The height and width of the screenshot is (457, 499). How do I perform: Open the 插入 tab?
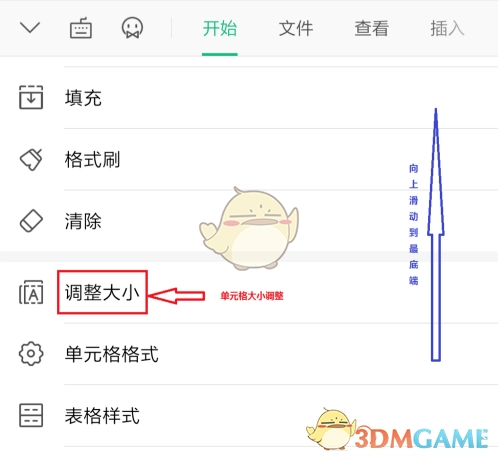click(x=447, y=28)
